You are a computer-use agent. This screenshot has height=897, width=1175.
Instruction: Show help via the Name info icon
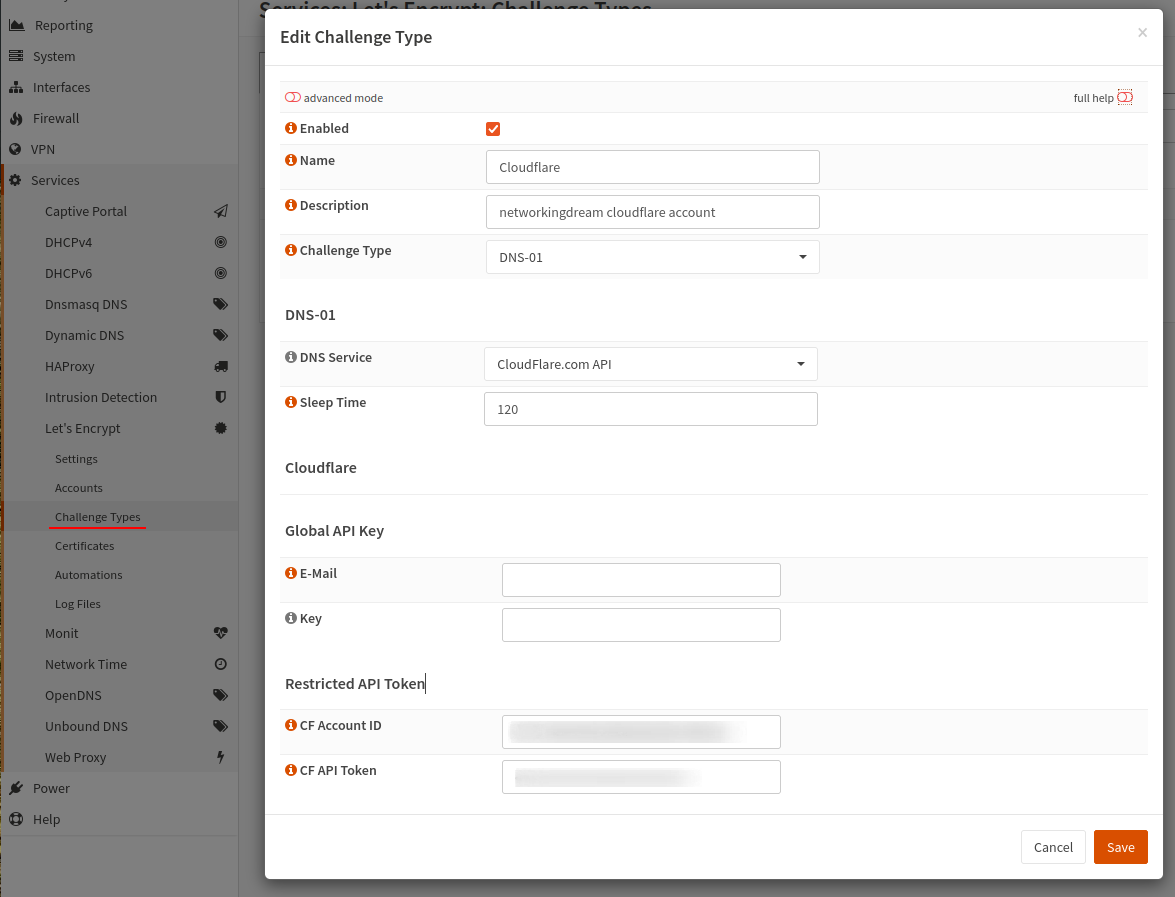[x=291, y=160]
